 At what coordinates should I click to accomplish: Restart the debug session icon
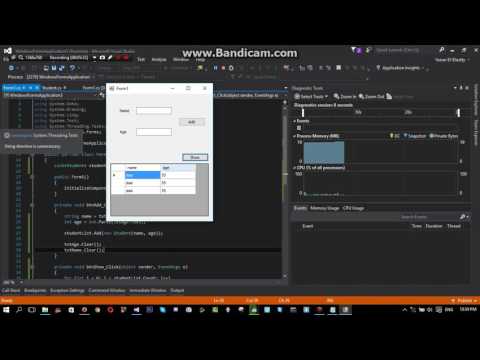pos(231,68)
